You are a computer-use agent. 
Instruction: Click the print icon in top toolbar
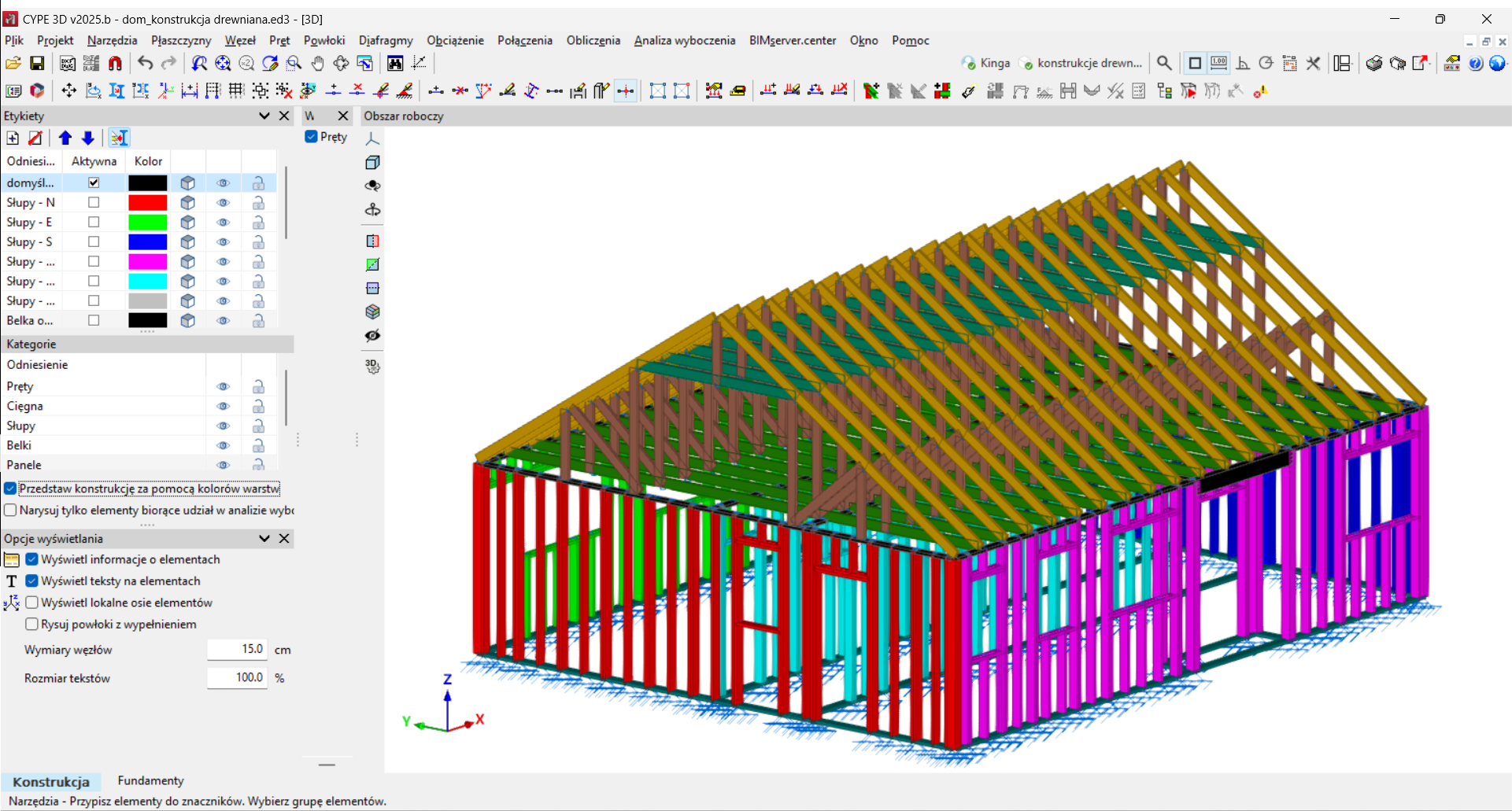click(x=1373, y=64)
